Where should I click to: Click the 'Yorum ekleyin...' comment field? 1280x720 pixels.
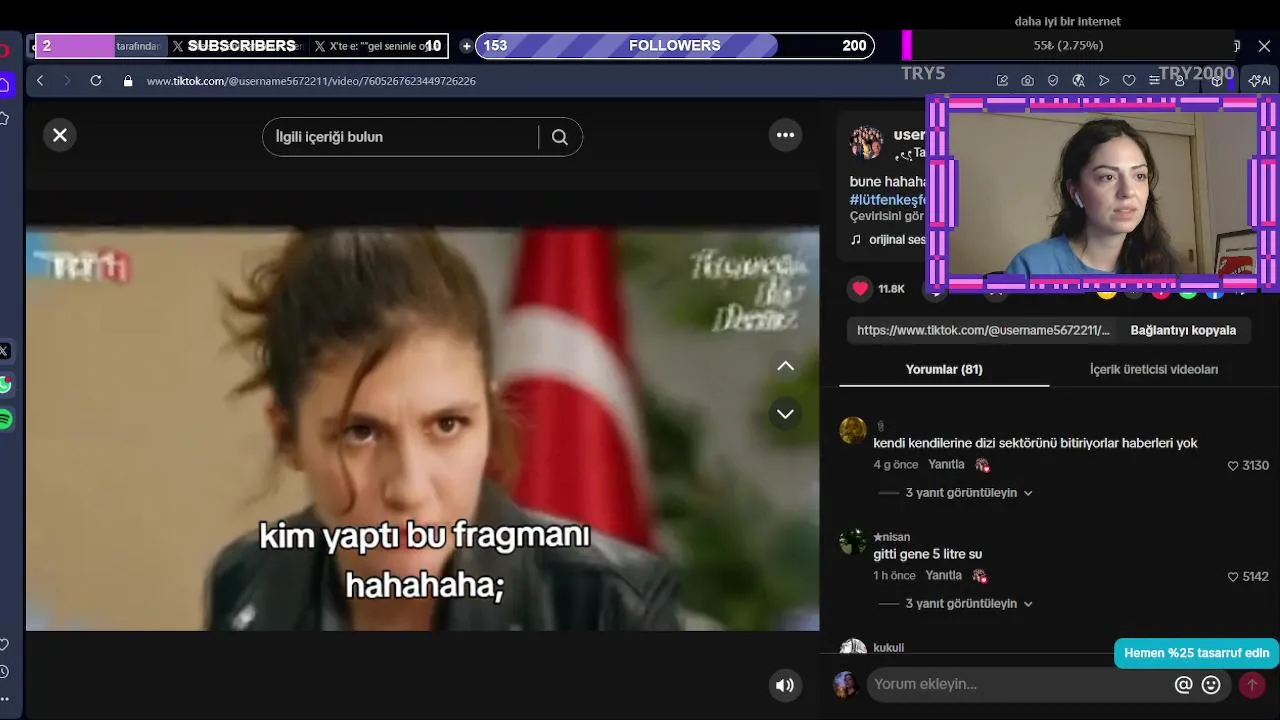(1020, 685)
